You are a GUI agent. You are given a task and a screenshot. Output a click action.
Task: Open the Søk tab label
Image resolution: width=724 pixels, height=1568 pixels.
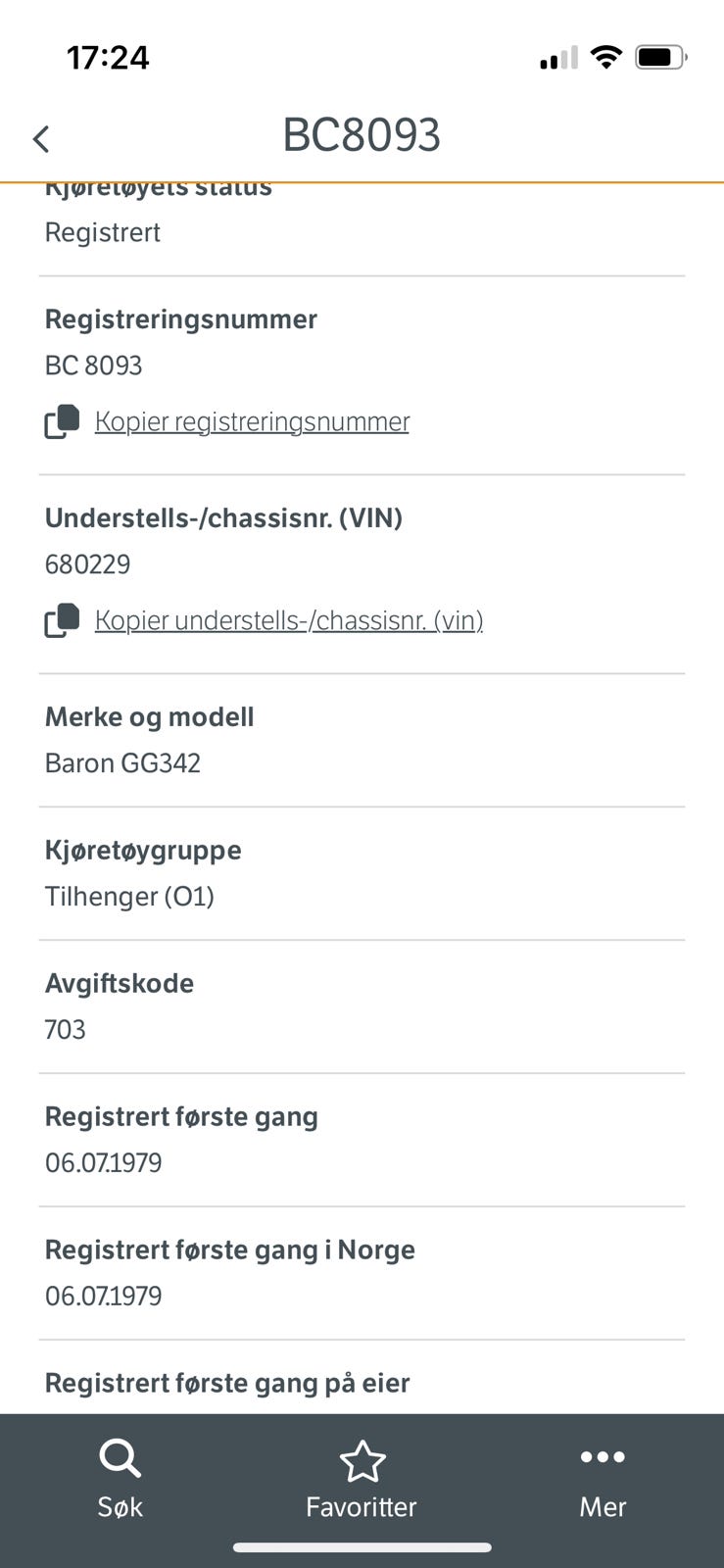[x=120, y=1507]
